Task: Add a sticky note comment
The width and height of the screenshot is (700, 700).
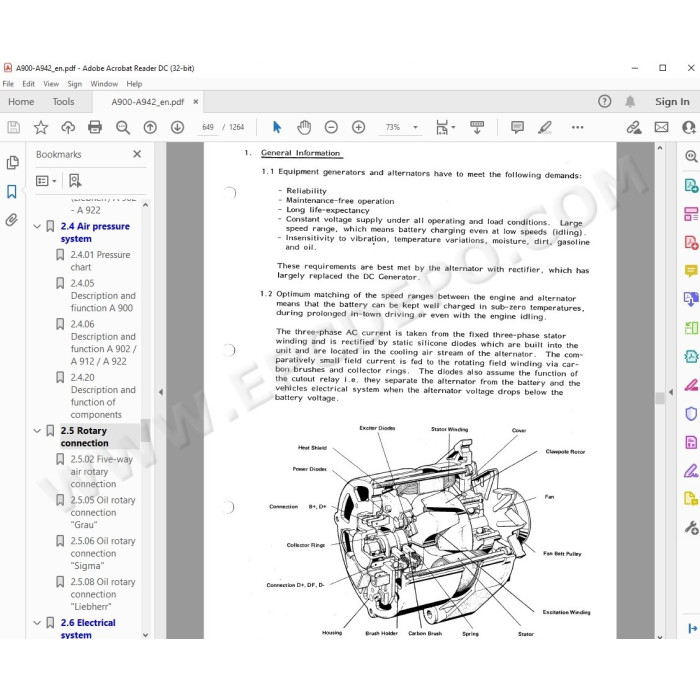Action: (517, 127)
